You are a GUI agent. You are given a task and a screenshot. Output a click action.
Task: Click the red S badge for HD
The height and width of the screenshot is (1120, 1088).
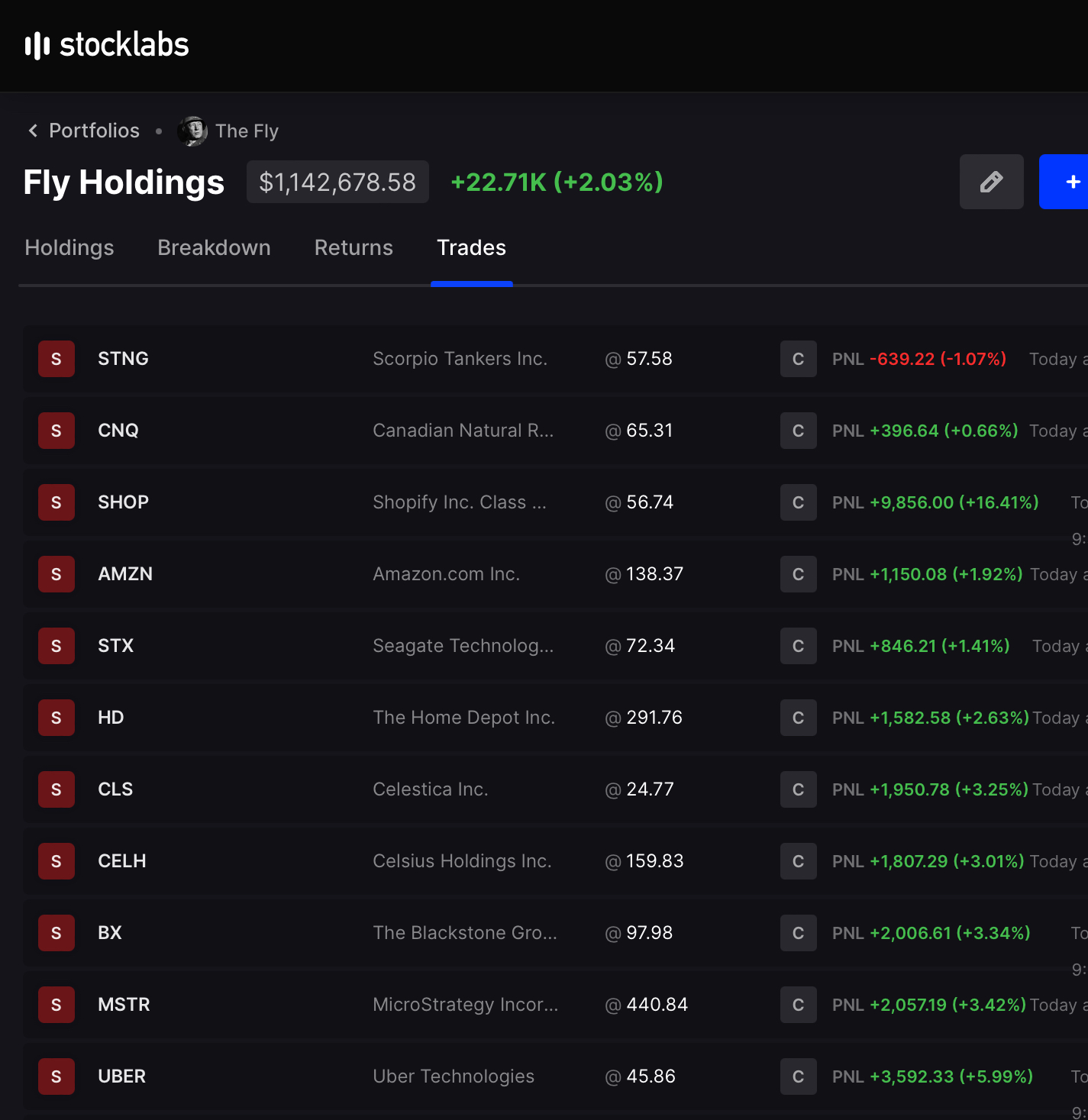click(x=56, y=718)
